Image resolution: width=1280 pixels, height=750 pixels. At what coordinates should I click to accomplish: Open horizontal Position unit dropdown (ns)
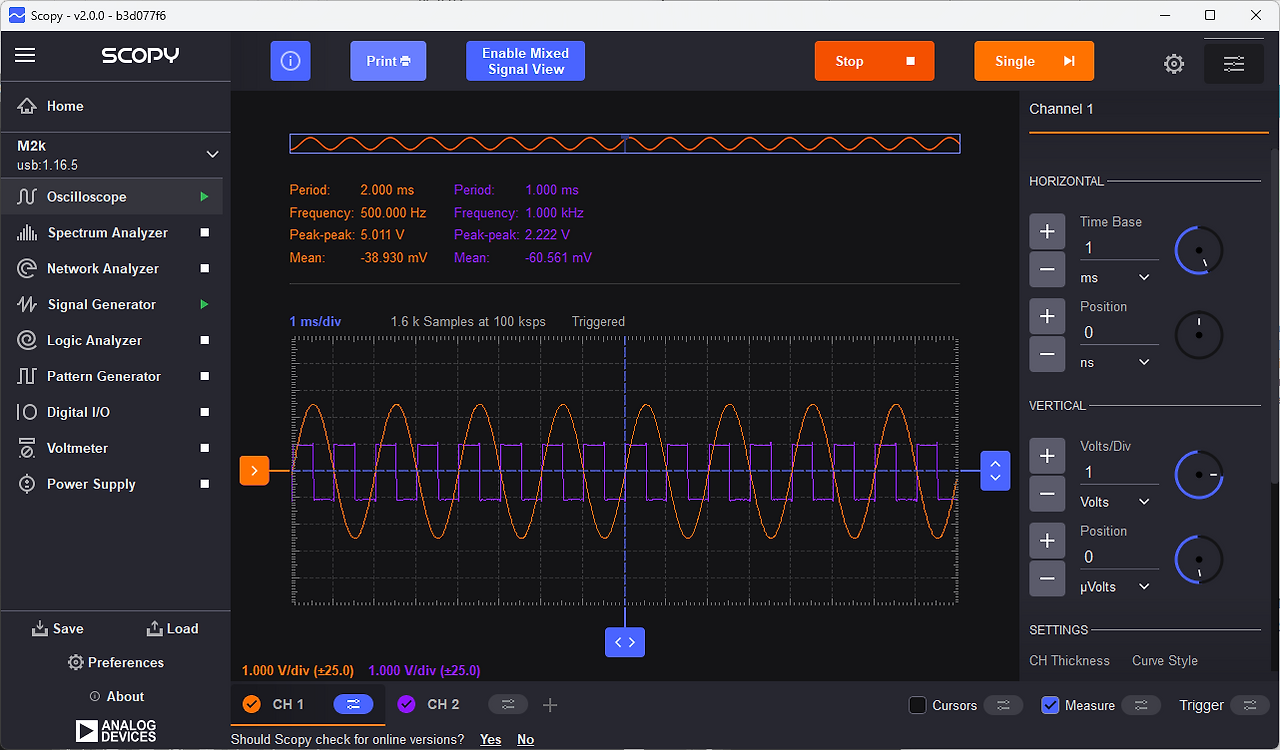coord(1116,362)
